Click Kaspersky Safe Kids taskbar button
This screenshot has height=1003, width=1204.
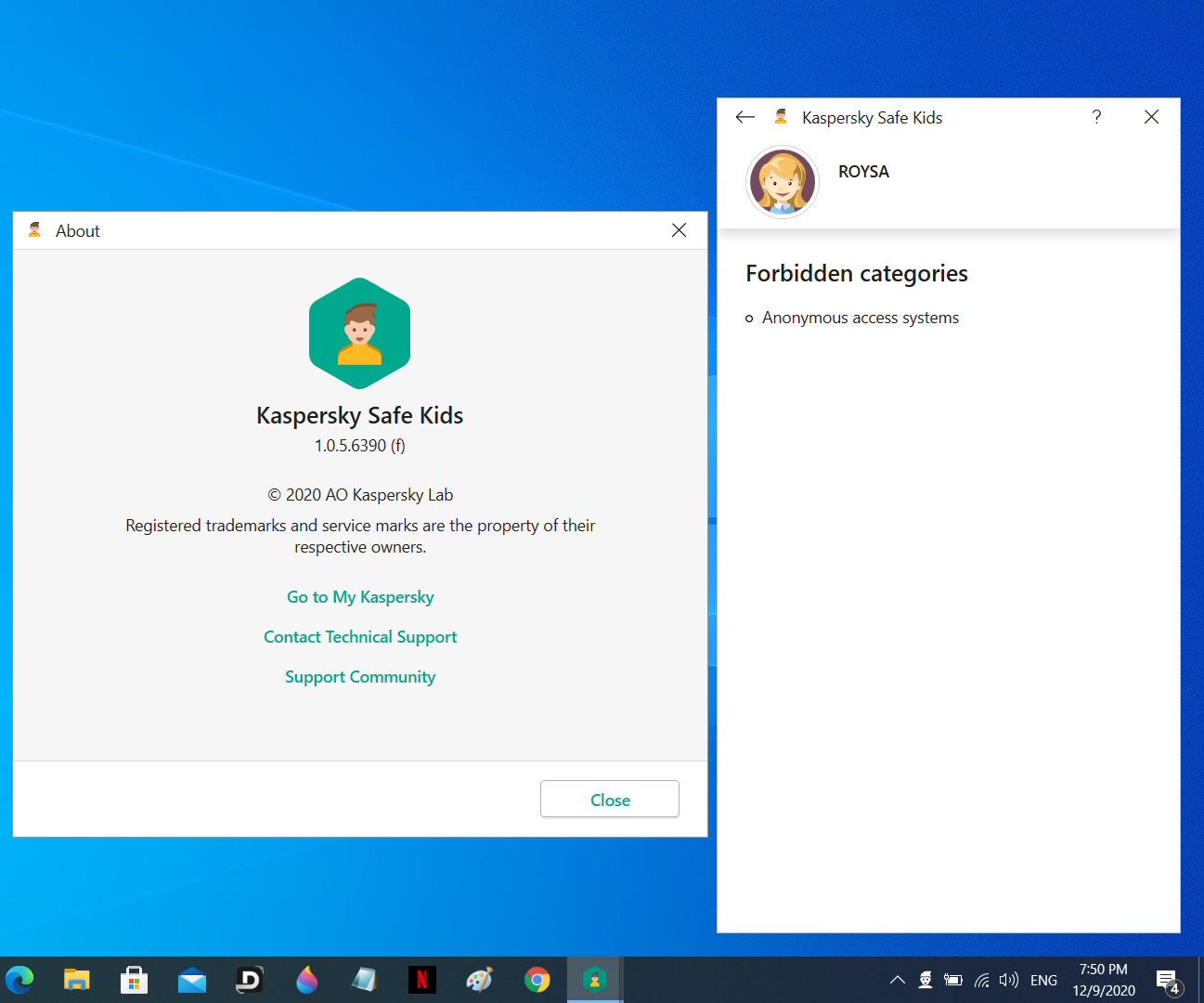coord(595,980)
